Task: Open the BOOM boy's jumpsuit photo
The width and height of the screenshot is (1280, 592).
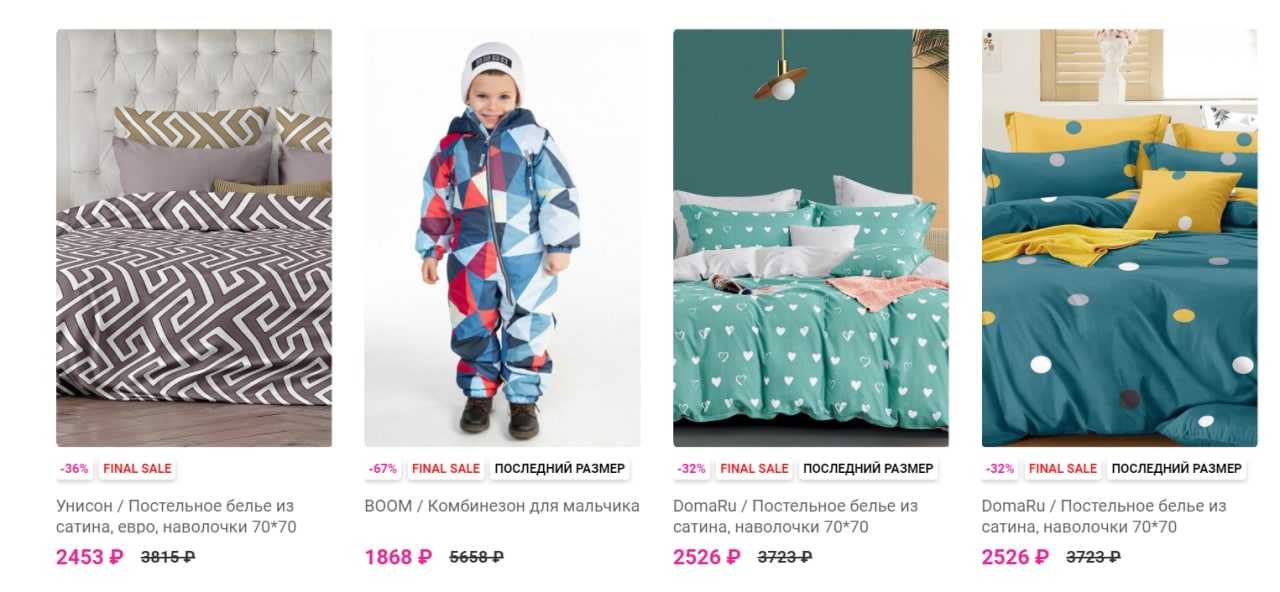Action: [502, 238]
